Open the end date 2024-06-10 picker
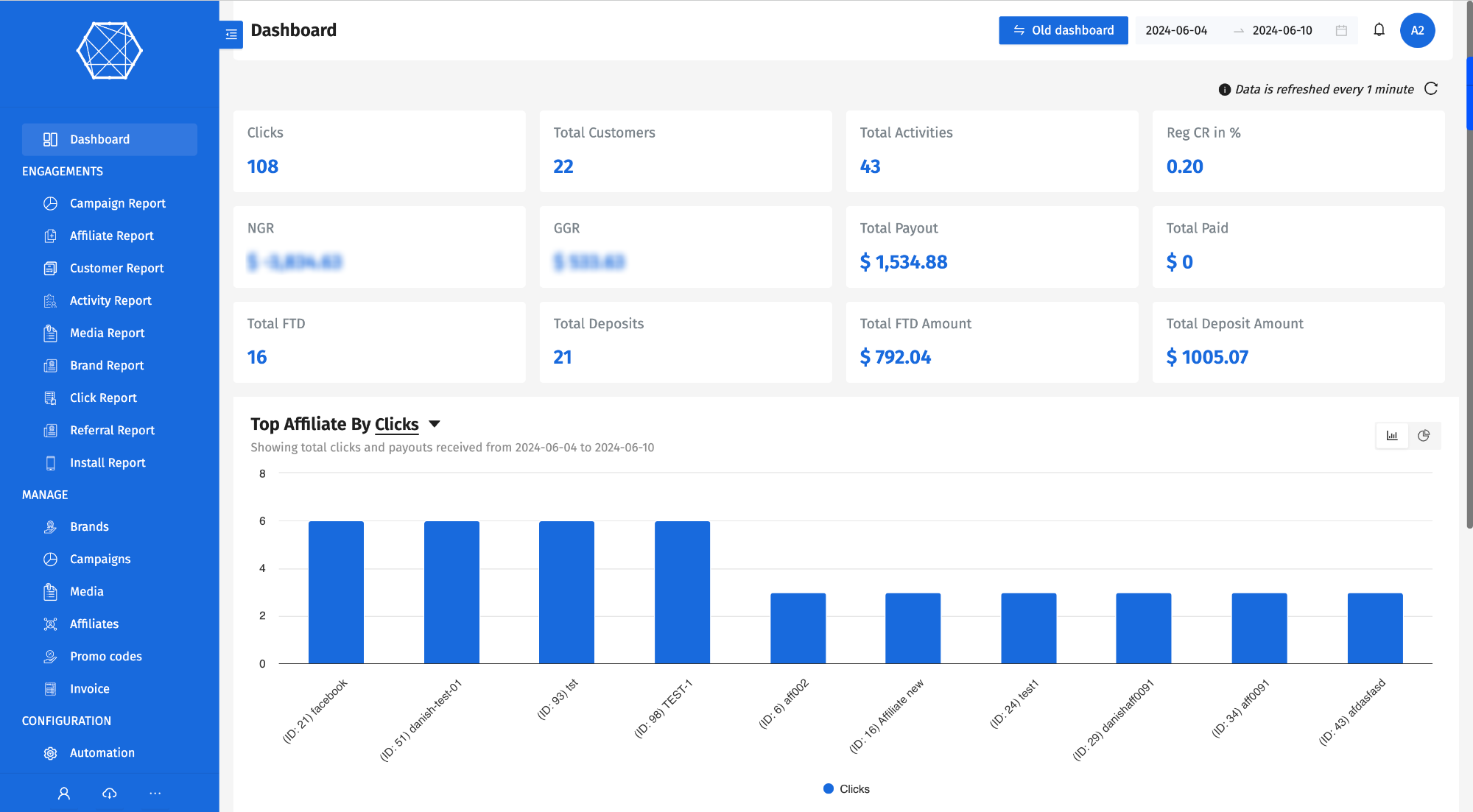The width and height of the screenshot is (1473, 812). coord(1282,30)
